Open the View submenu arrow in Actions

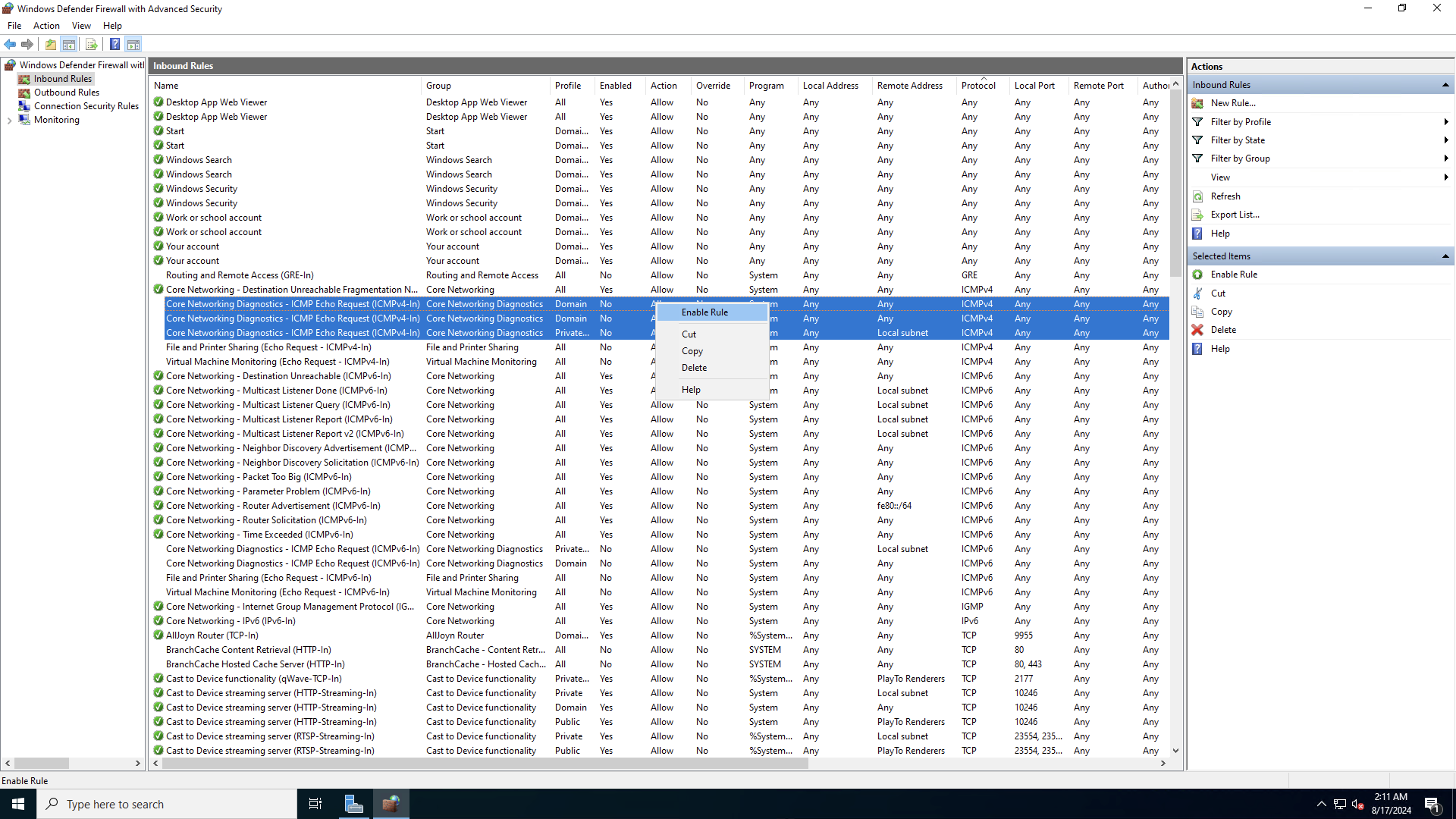(x=1445, y=177)
